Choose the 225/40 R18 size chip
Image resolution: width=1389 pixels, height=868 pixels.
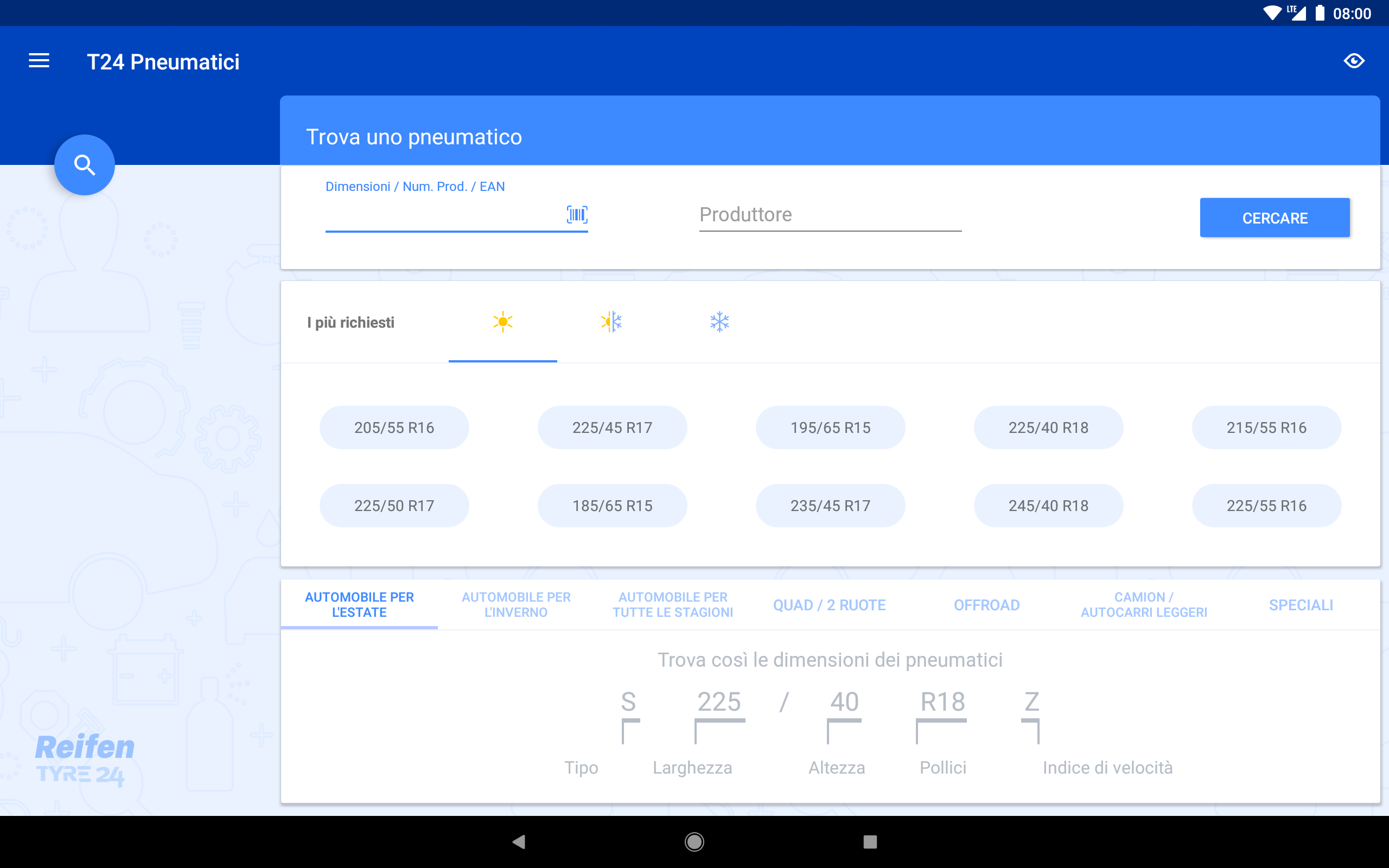click(x=1048, y=427)
